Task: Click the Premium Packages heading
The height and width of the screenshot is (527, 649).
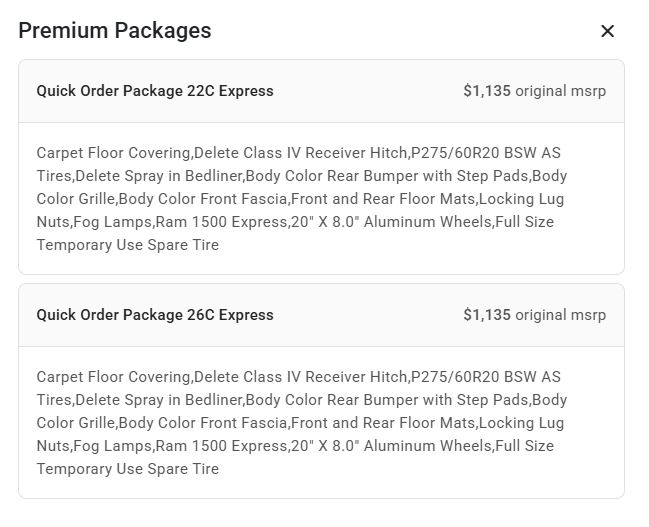Action: [115, 30]
